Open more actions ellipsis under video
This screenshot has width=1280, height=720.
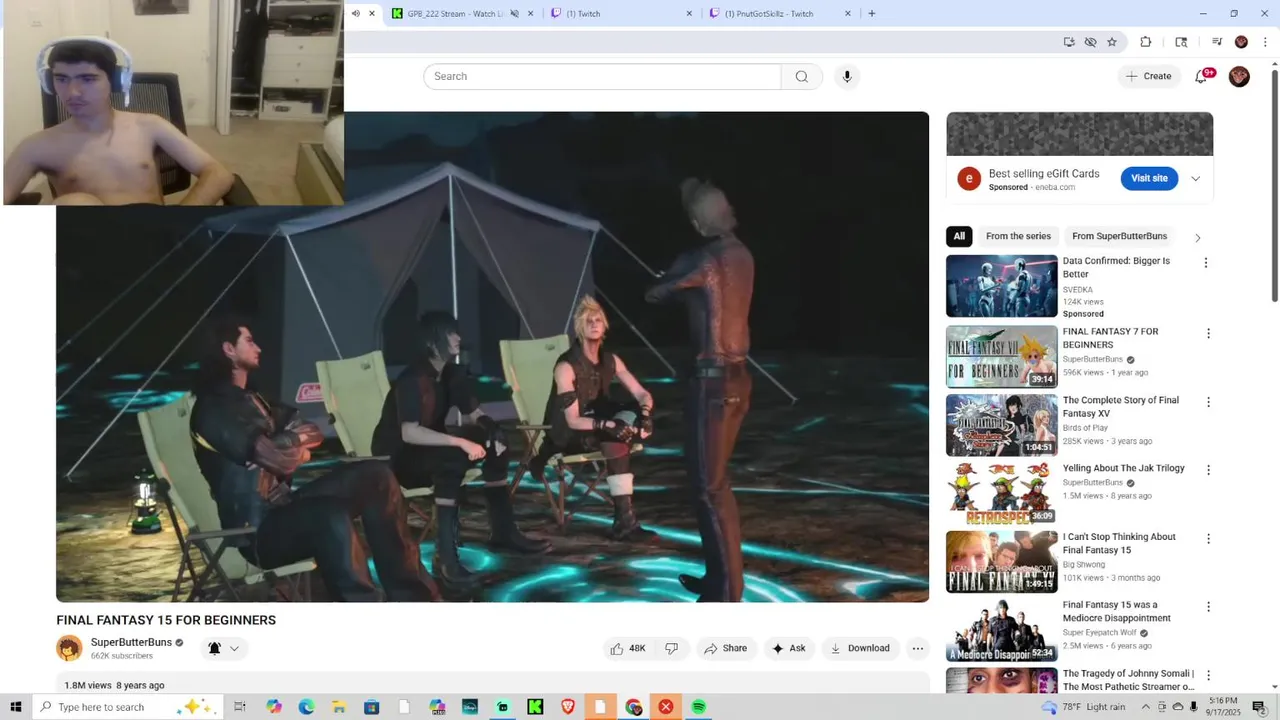pyautogui.click(x=917, y=648)
